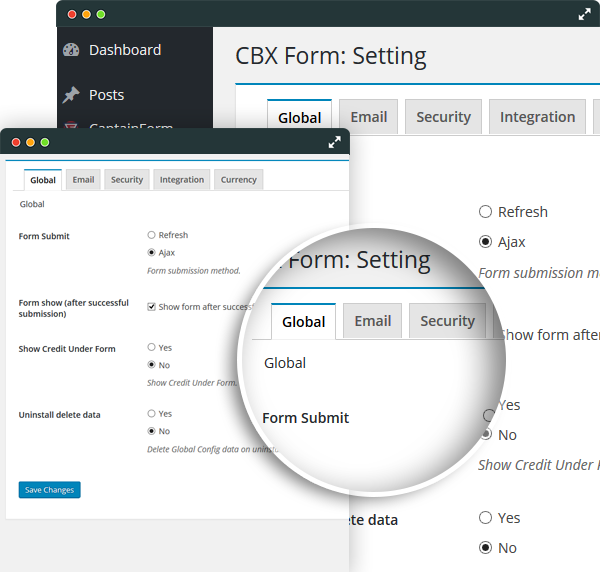Click the red close dot of back window
Image resolution: width=600 pixels, height=572 pixels.
click(72, 15)
